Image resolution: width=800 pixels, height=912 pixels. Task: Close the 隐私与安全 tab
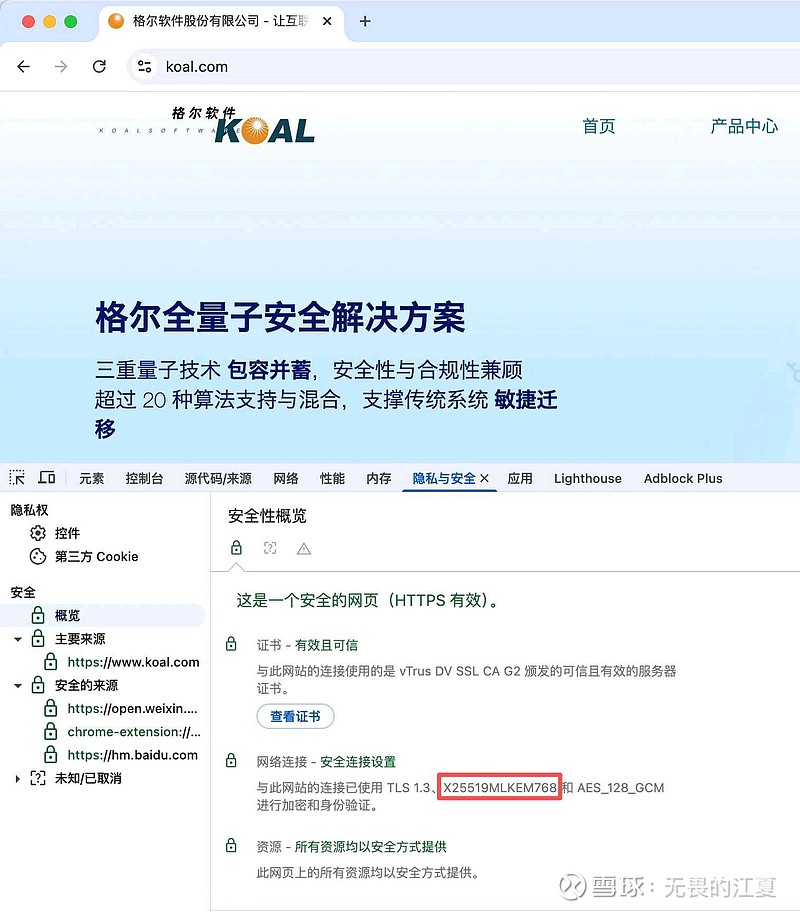484,479
